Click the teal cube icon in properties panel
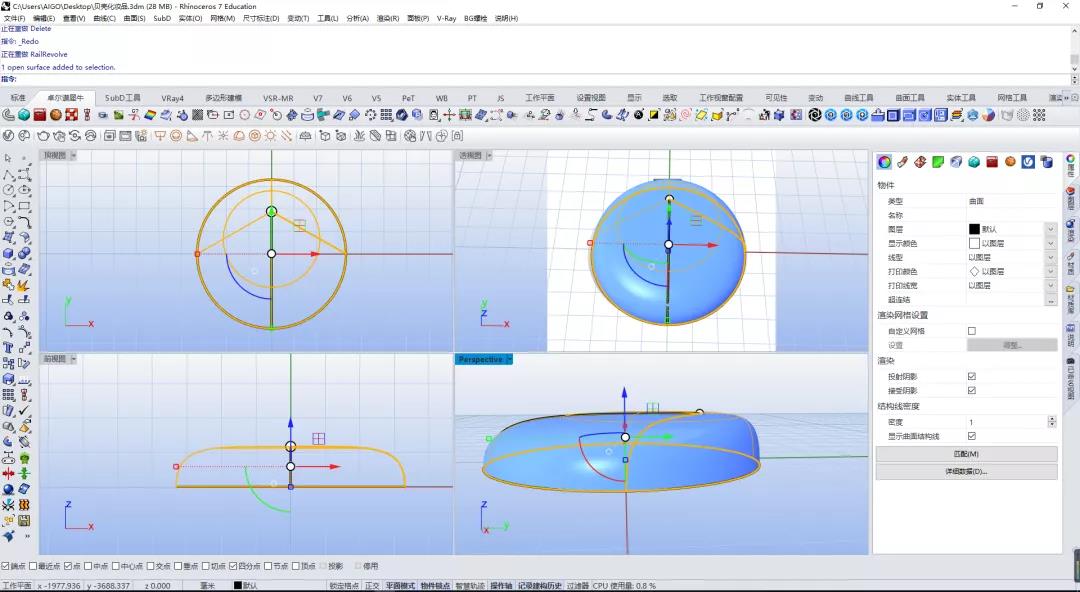This screenshot has width=1080, height=592. (974, 162)
